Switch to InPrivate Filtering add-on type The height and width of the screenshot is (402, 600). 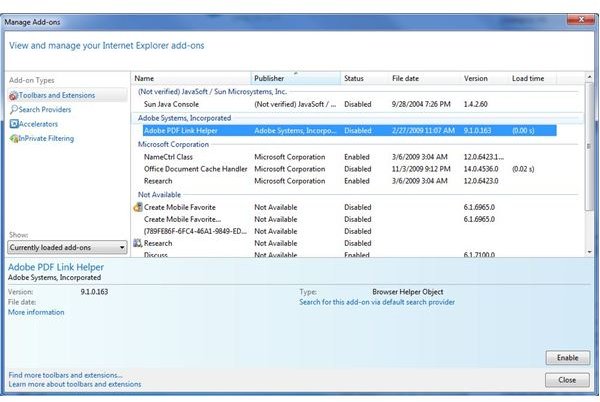coord(42,138)
